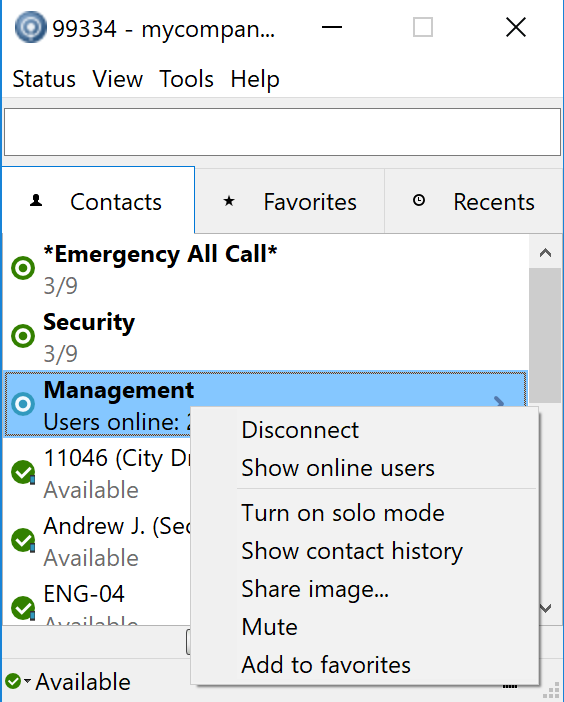This screenshot has height=702, width=564.
Task: Click the 11046 contact available status icon
Action: pos(23,472)
